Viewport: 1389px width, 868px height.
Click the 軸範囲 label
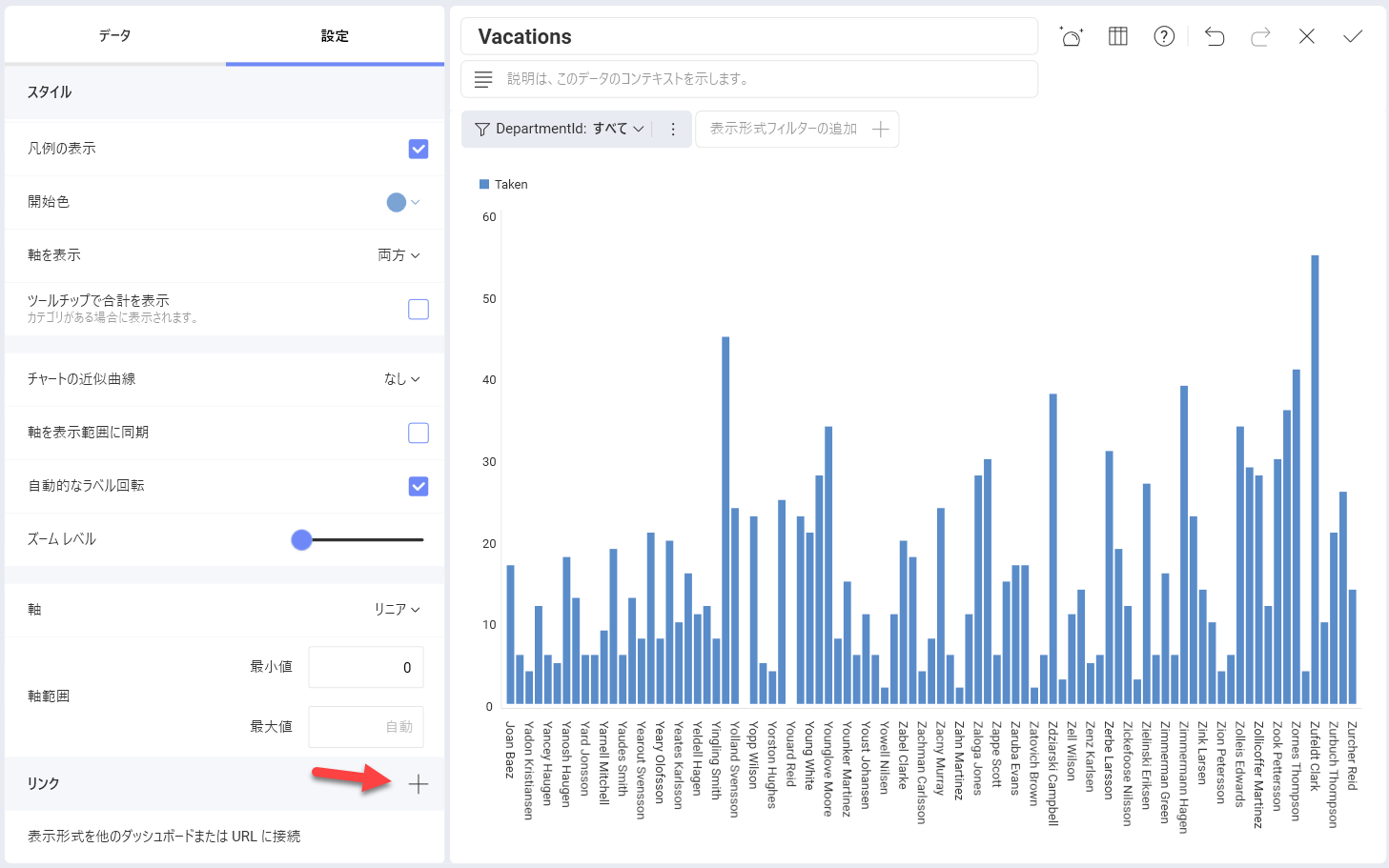tap(49, 696)
